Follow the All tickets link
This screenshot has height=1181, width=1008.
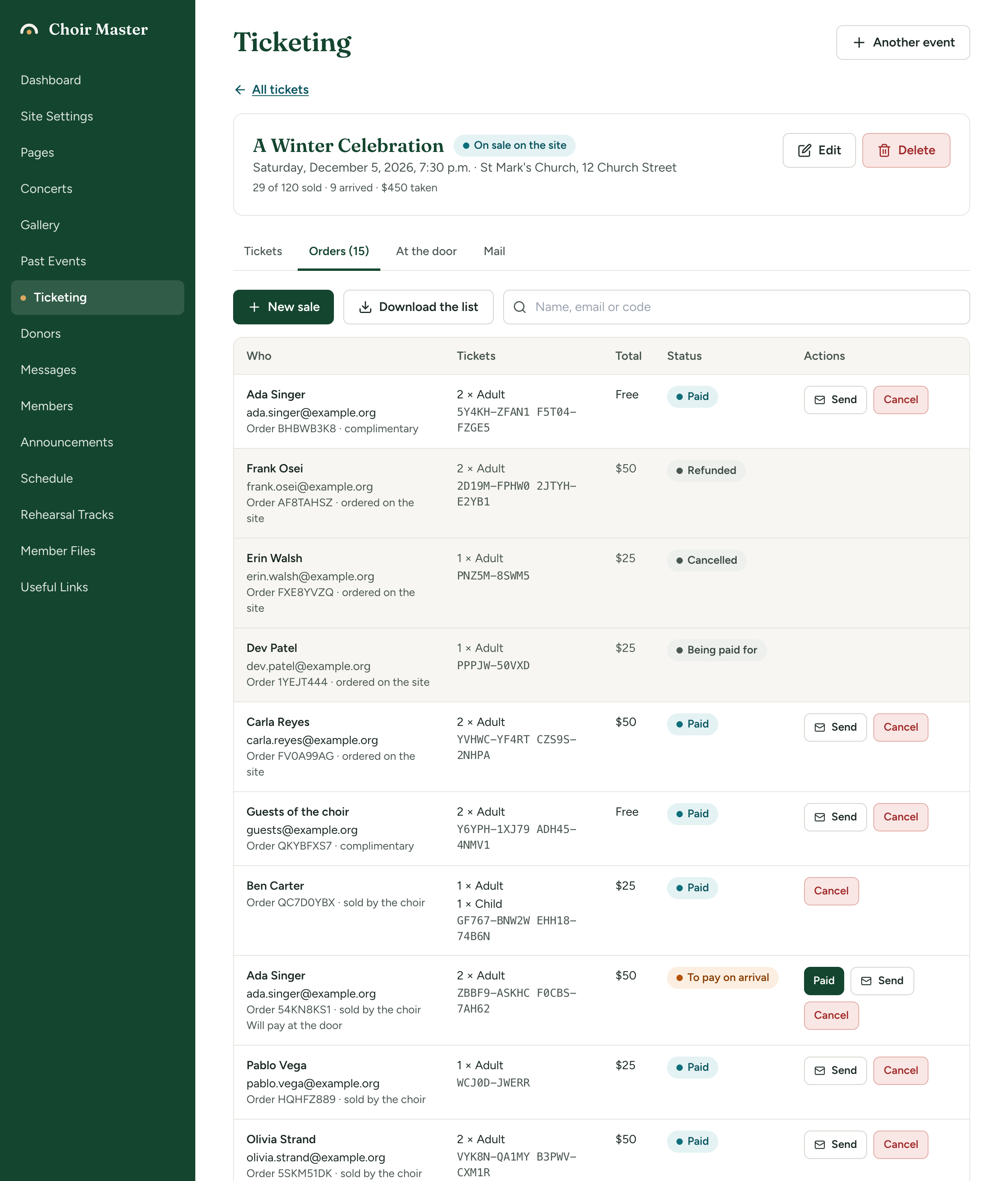click(280, 89)
